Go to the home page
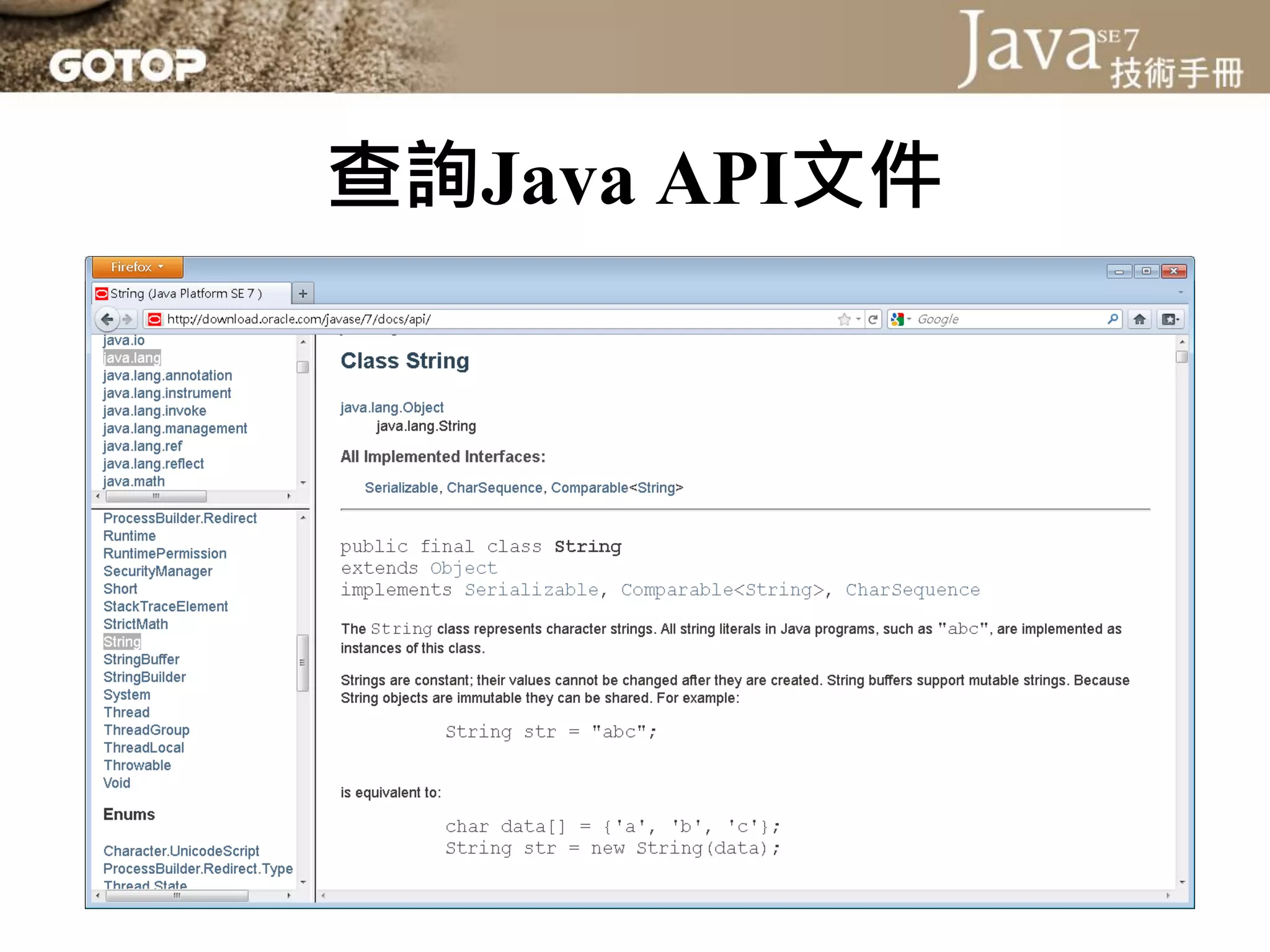 point(1139,319)
